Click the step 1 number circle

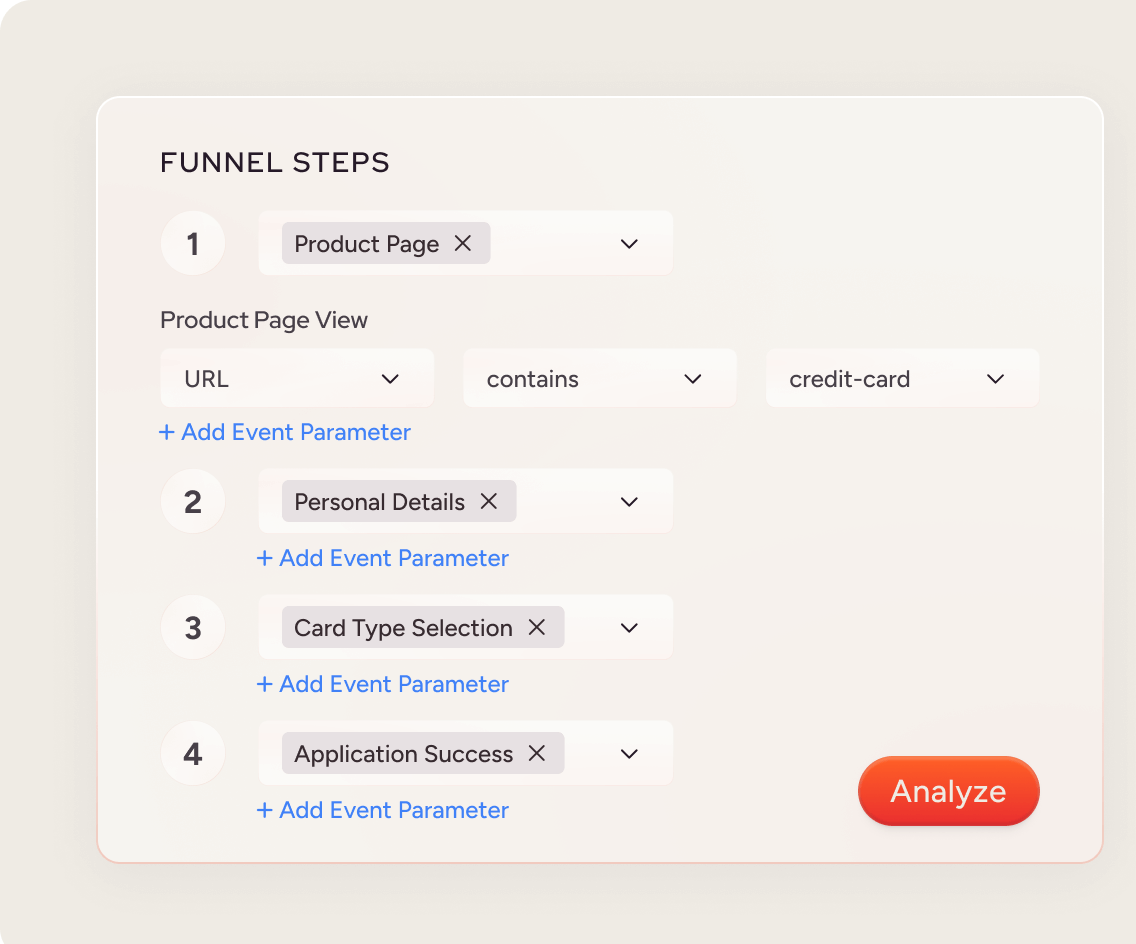point(193,243)
